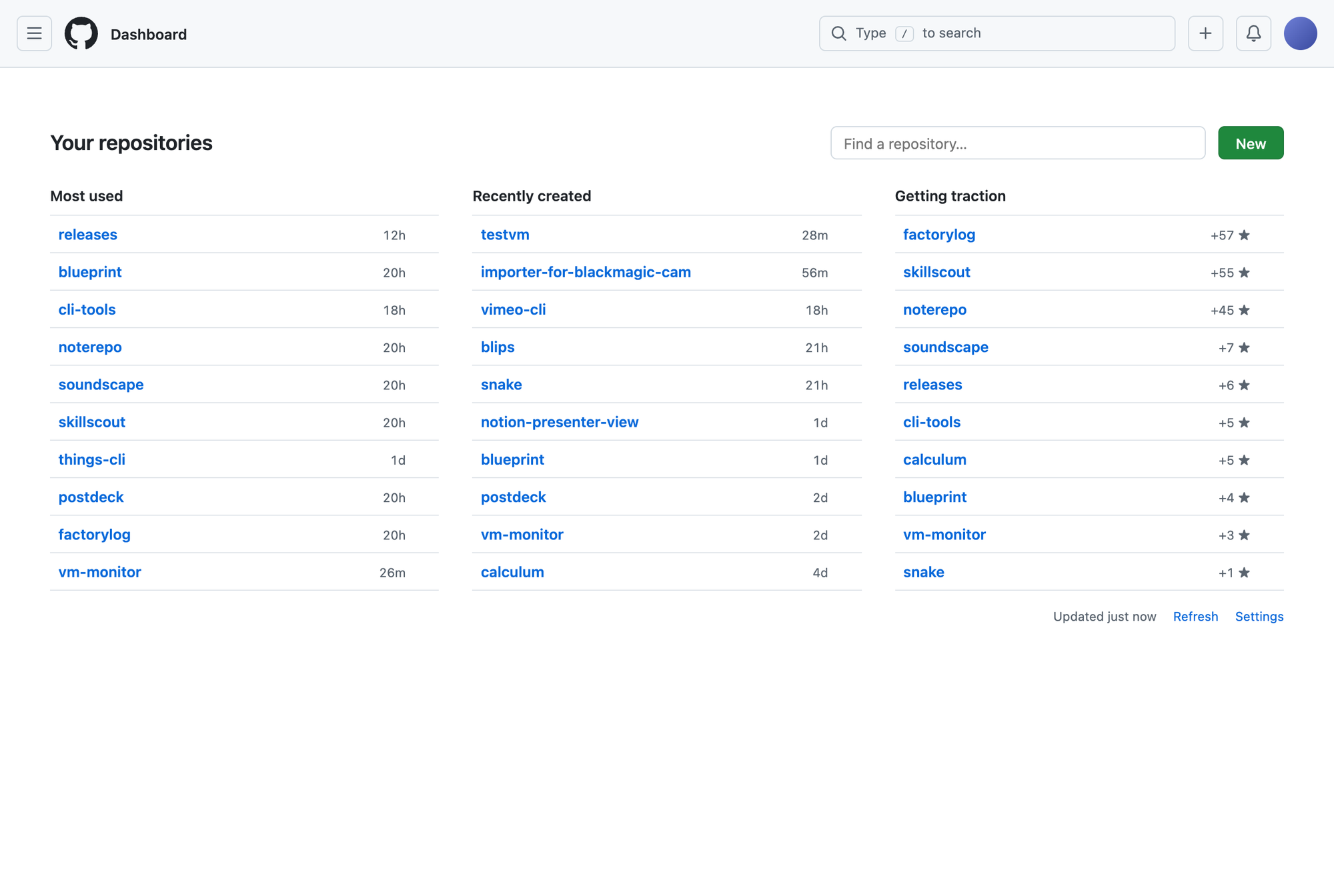The image size is (1334, 896).
Task: Open importer-for-blackmagic-cam repository
Action: click(586, 272)
